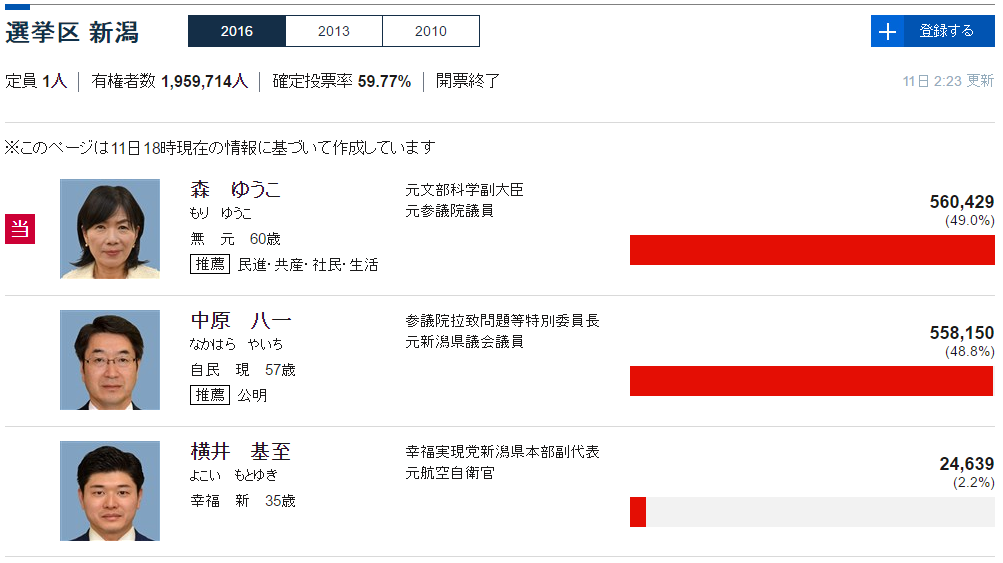This screenshot has width=1003, height=563.
Task: Click the 選挙区 新潟 heading
Action: coord(72,32)
